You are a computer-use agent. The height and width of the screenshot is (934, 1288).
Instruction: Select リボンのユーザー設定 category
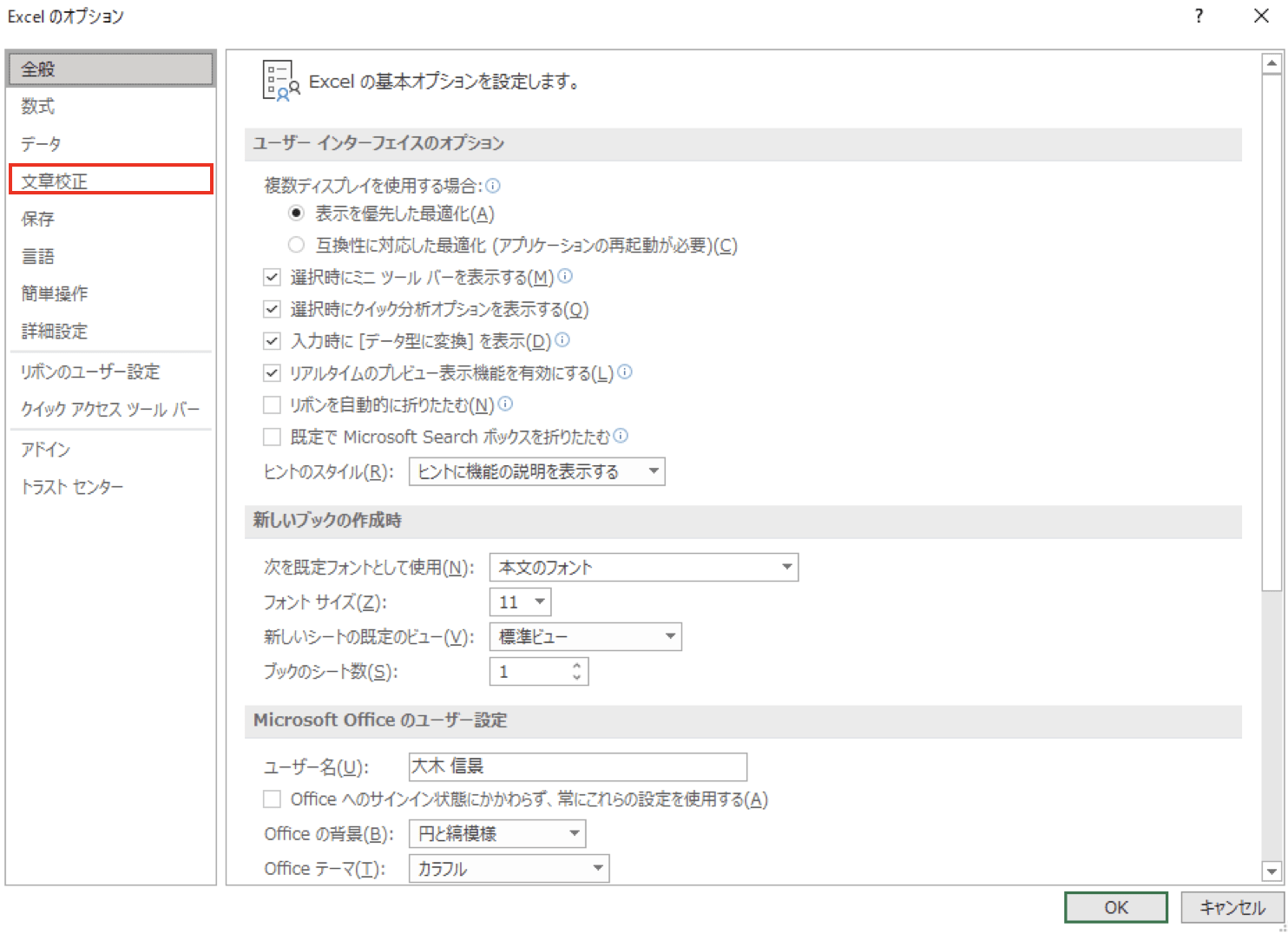tap(111, 372)
